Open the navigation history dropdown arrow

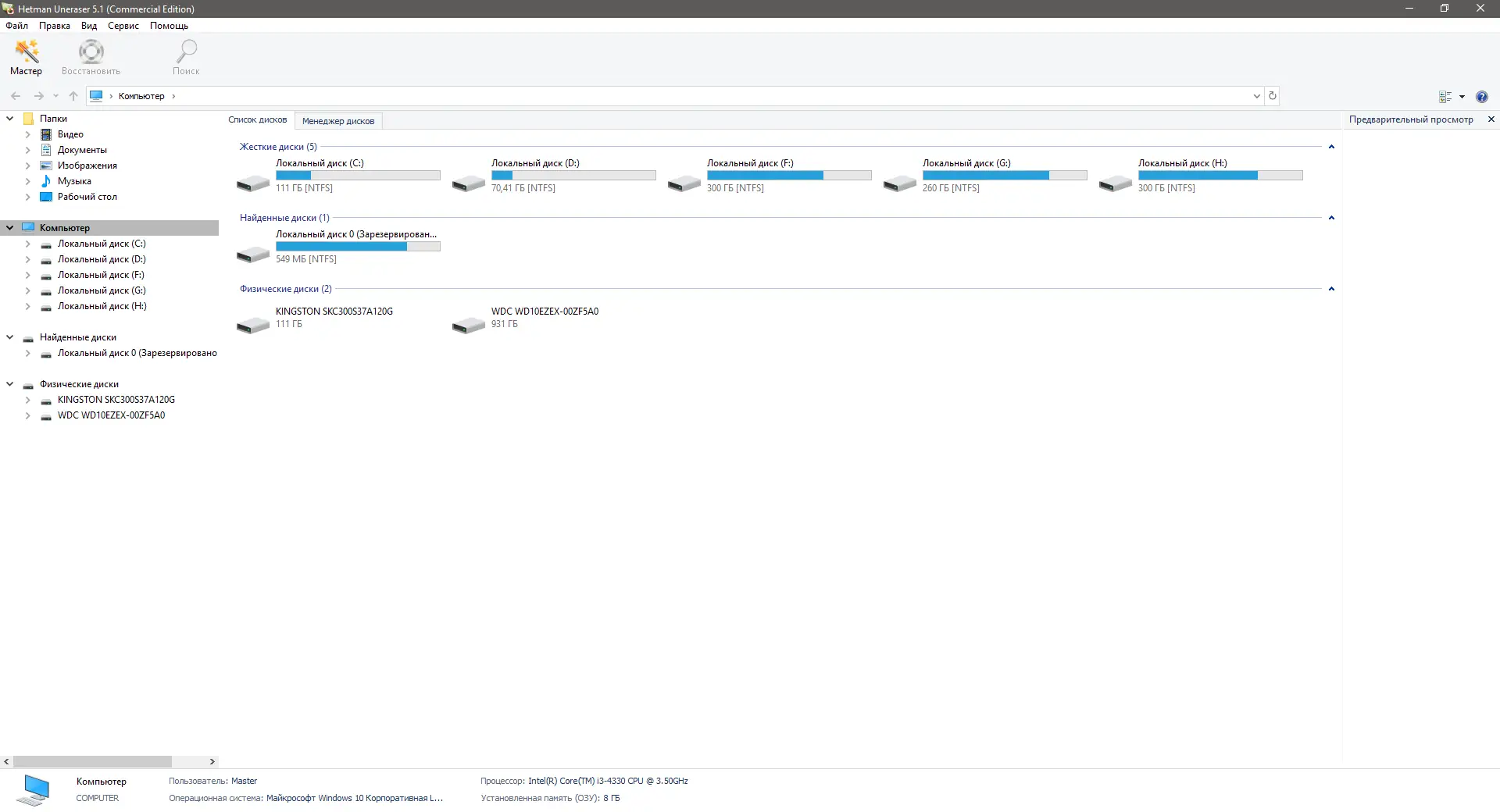[x=55, y=96]
